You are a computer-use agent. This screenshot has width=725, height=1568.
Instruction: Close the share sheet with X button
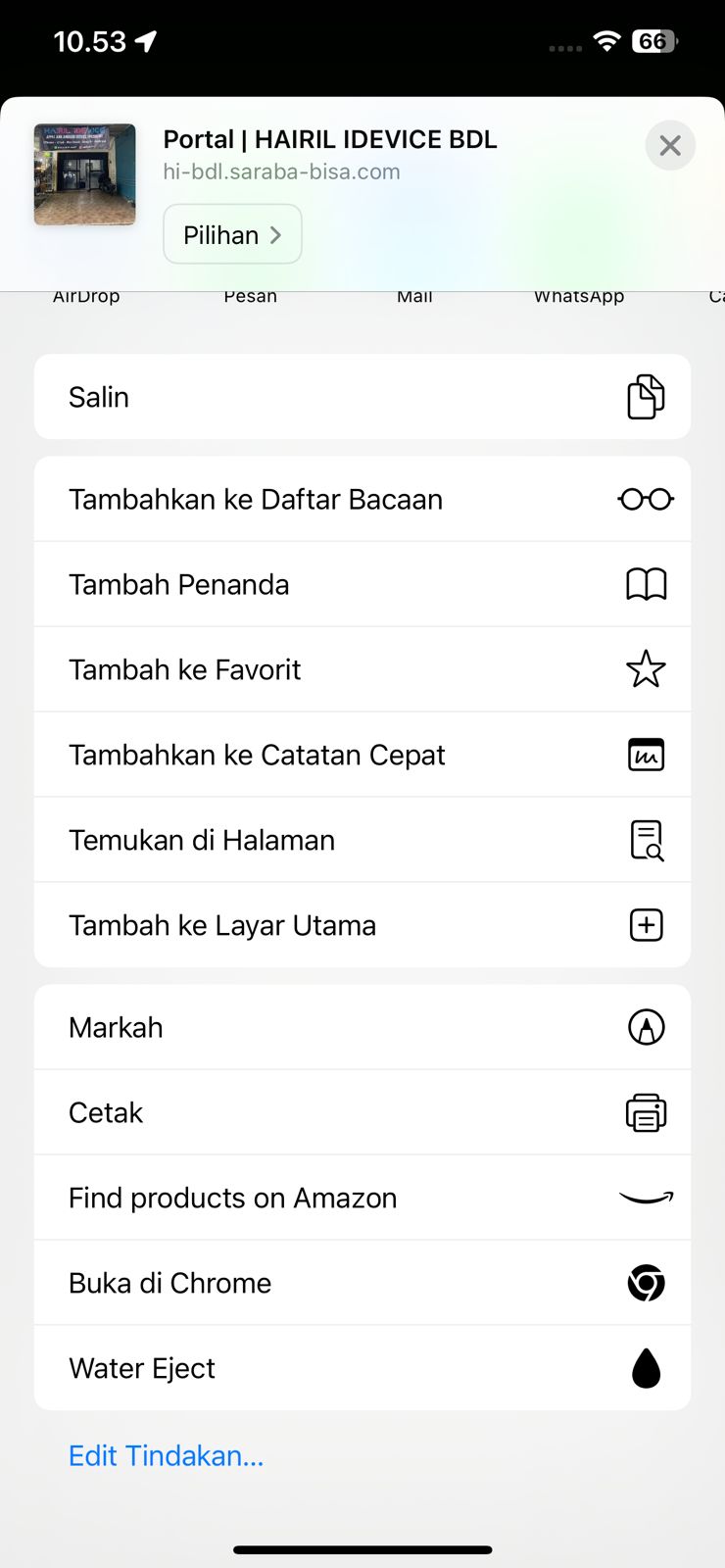point(670,146)
